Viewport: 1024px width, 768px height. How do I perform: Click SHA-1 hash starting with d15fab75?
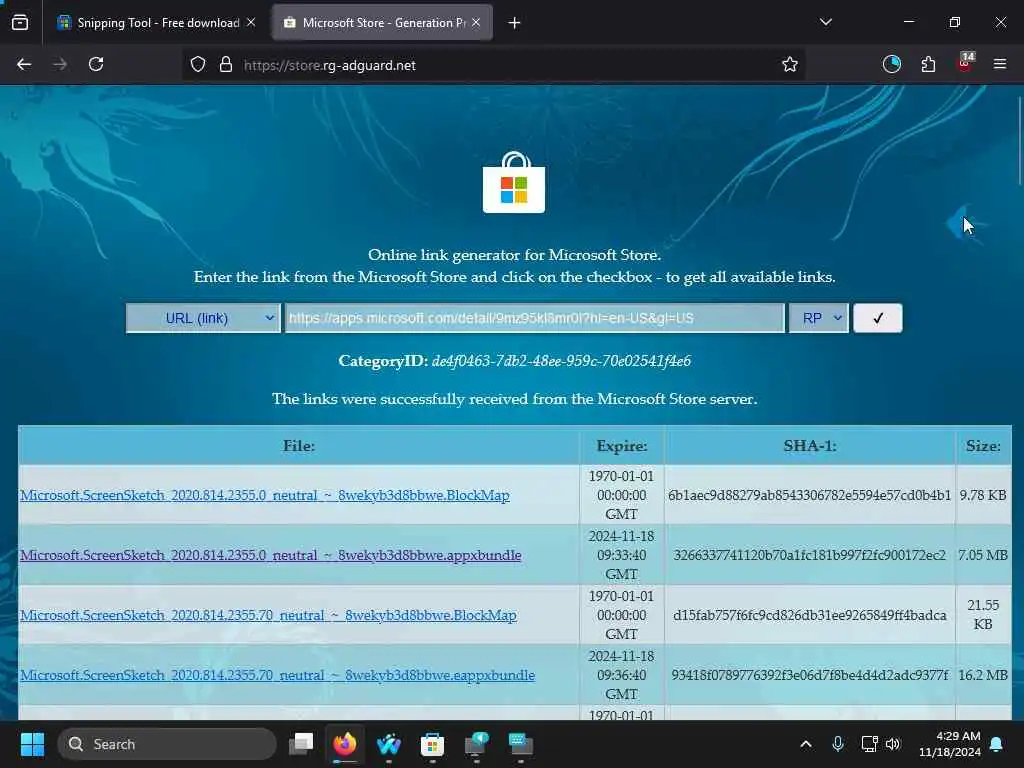[x=809, y=615]
